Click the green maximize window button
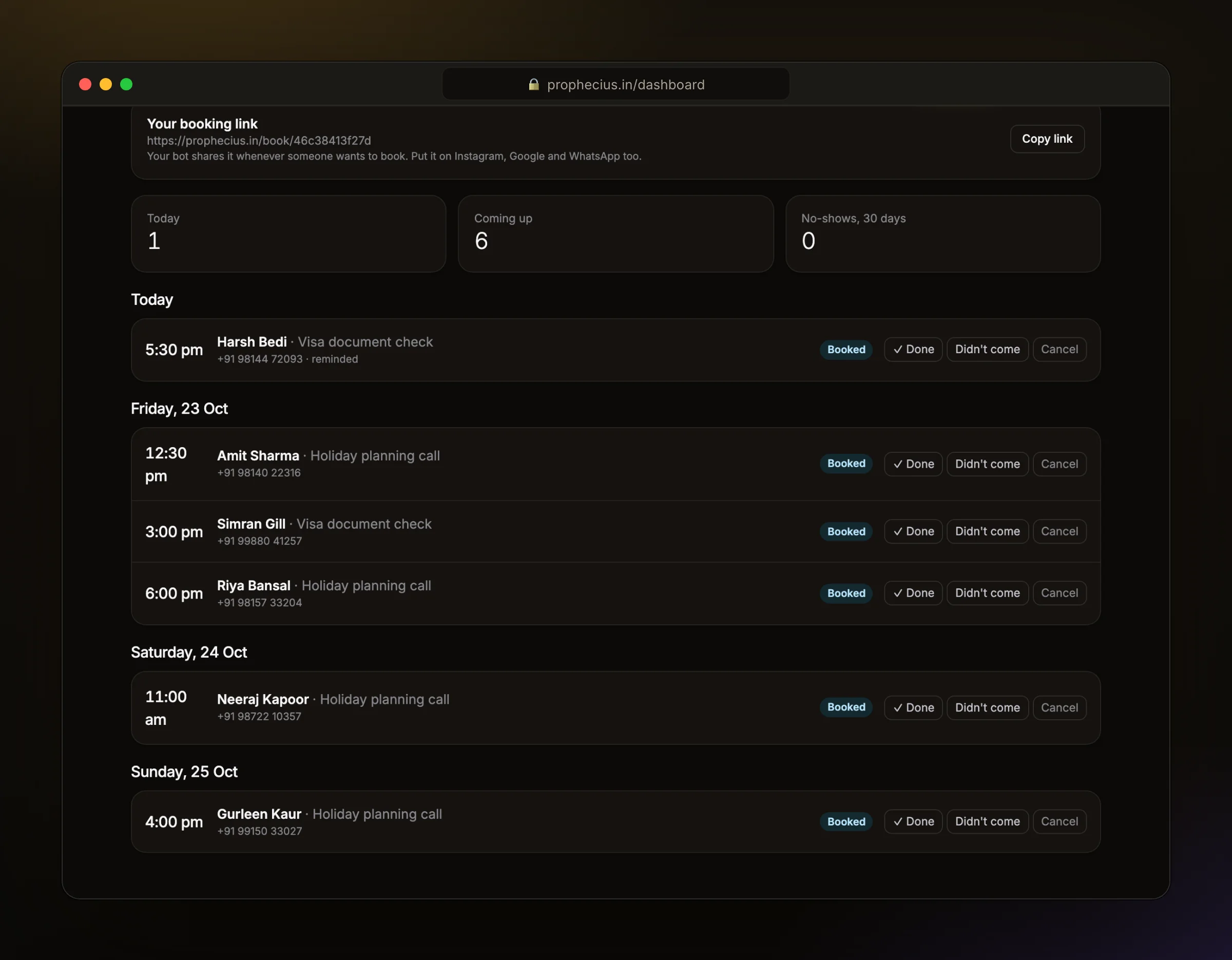This screenshot has width=1232, height=960. tap(126, 84)
